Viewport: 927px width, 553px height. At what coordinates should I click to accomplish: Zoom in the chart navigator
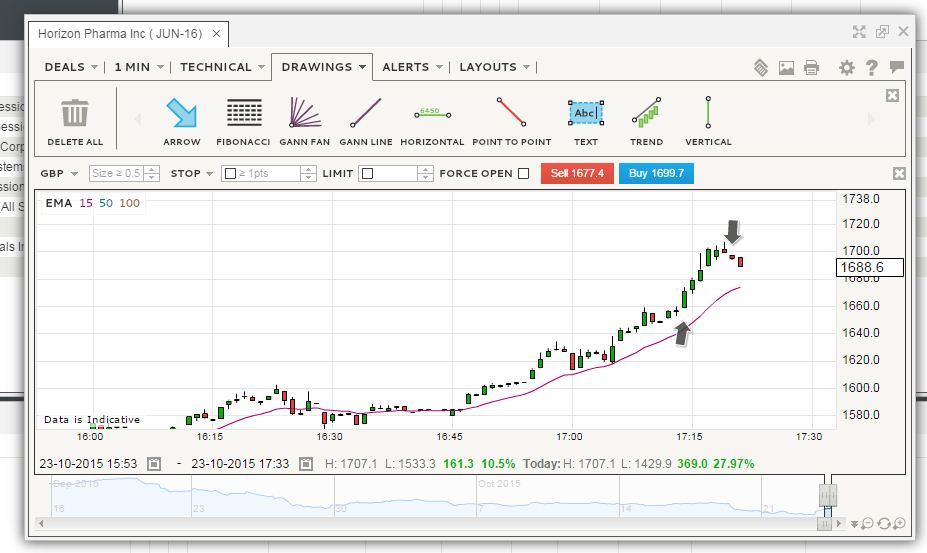899,523
